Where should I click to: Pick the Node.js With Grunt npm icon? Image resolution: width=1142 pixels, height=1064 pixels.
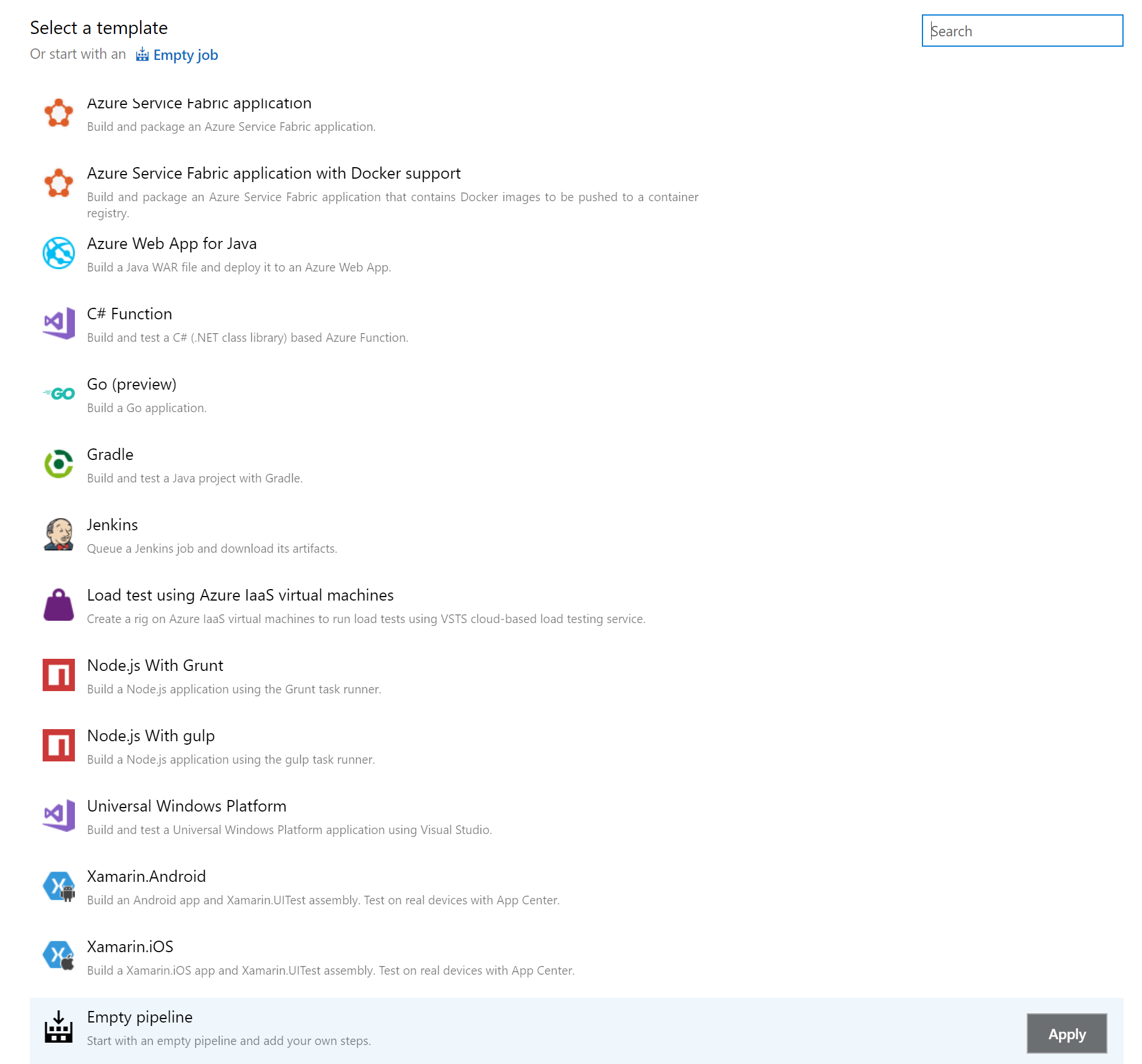coord(59,675)
